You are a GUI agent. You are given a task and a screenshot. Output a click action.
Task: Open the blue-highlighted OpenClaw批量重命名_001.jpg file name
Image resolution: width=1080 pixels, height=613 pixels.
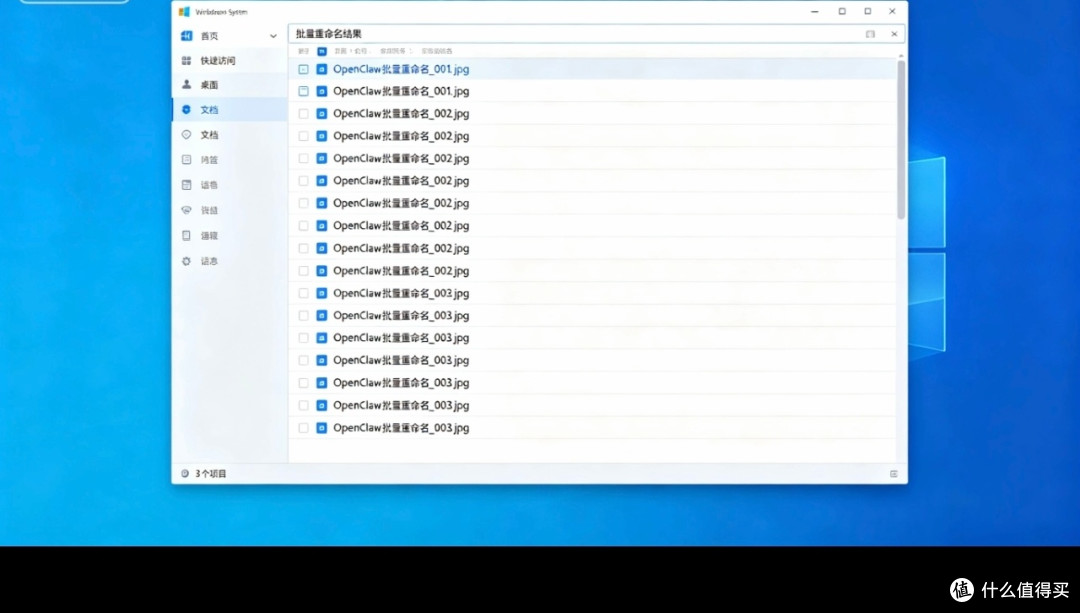point(401,69)
